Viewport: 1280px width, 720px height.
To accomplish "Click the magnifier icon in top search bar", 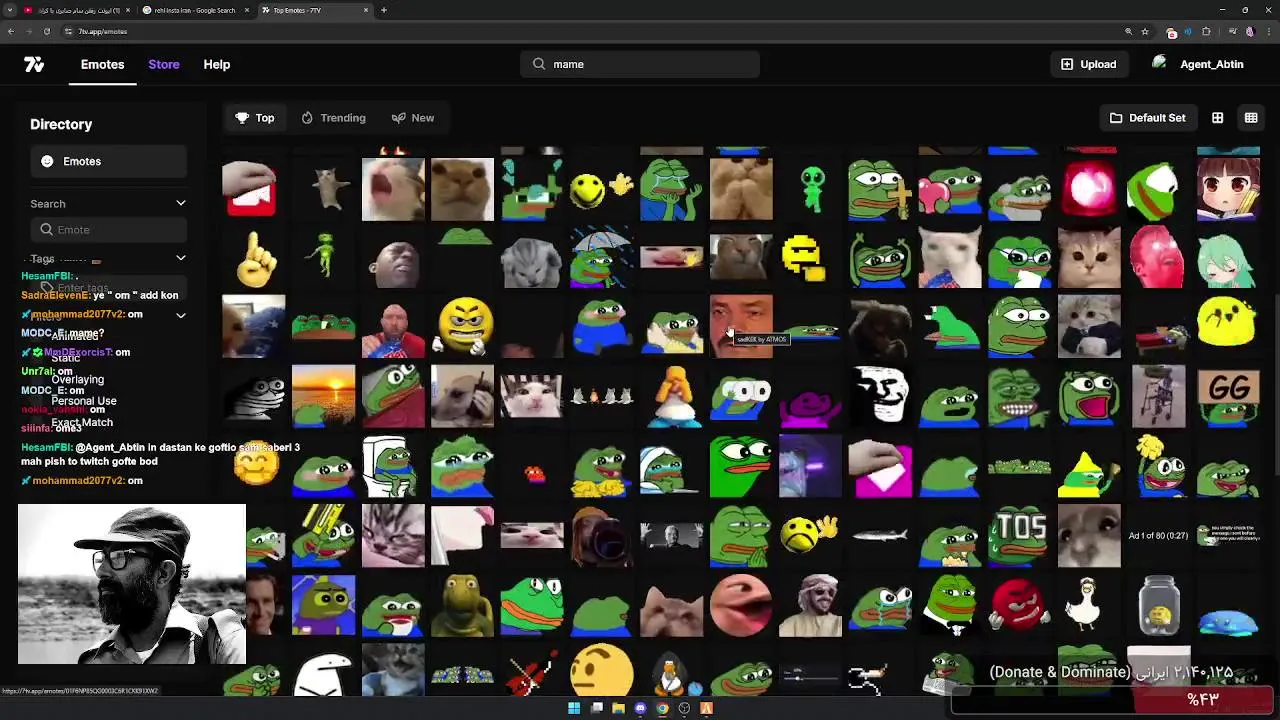I will tap(539, 64).
